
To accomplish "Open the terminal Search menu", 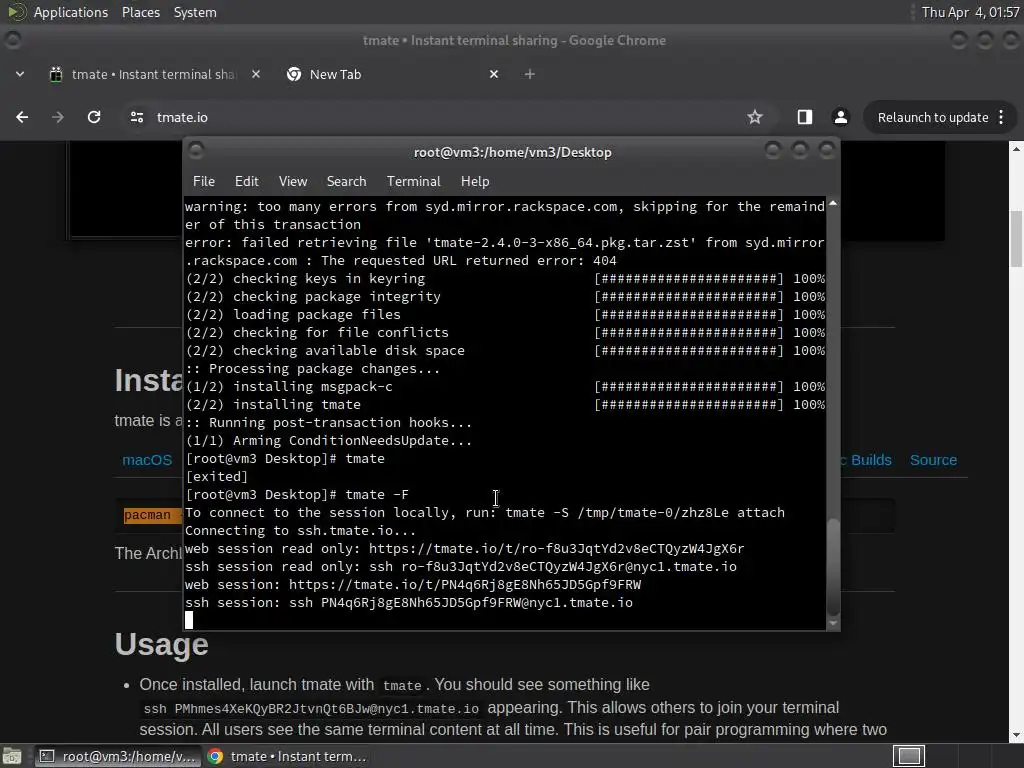I will tap(346, 182).
